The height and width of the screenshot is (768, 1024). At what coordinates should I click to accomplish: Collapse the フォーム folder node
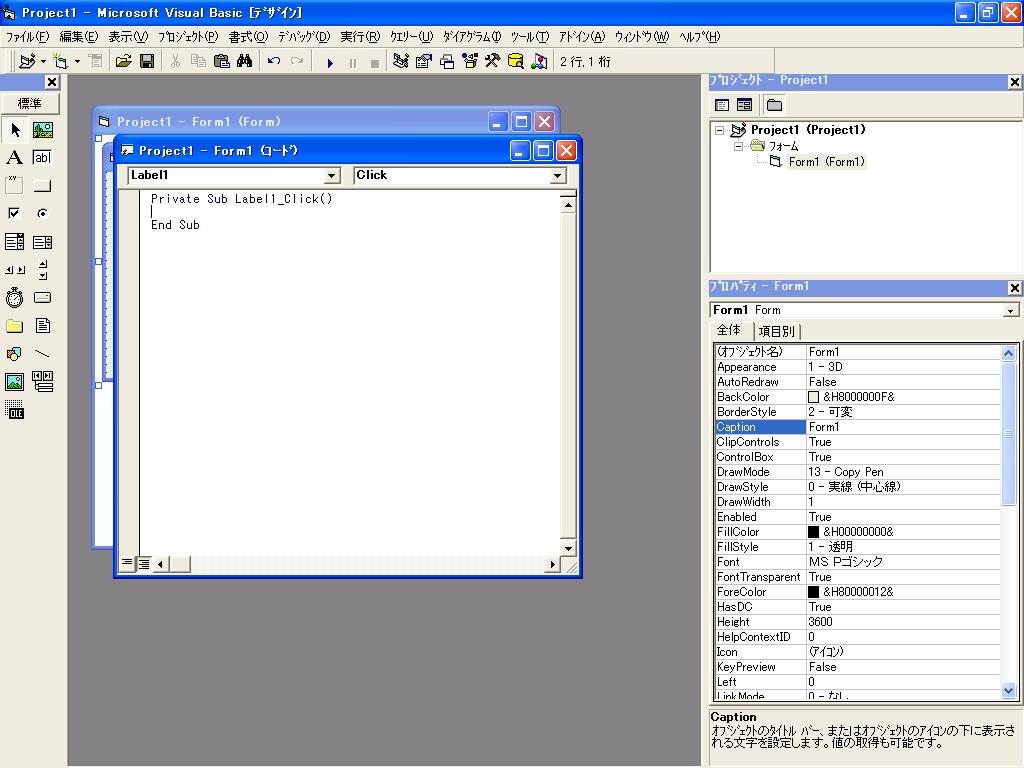(x=739, y=146)
